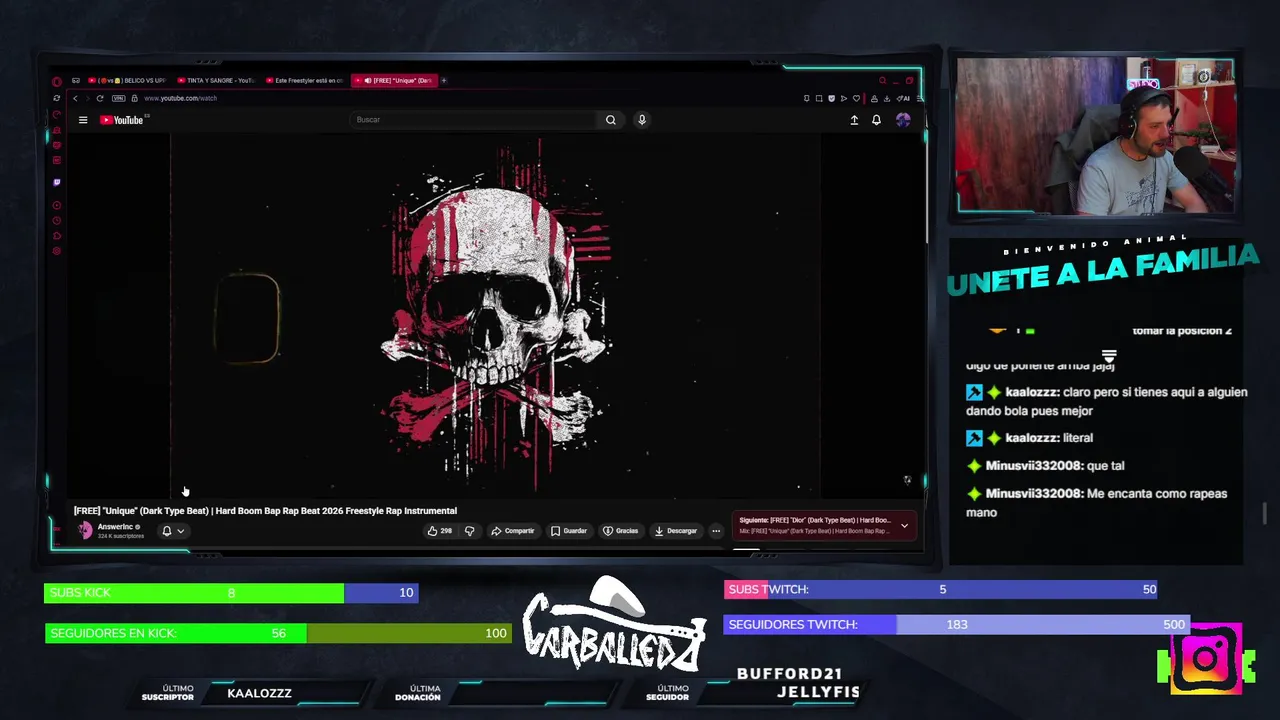Click the Guardar save button
This screenshot has width=1280, height=720.
coord(569,531)
